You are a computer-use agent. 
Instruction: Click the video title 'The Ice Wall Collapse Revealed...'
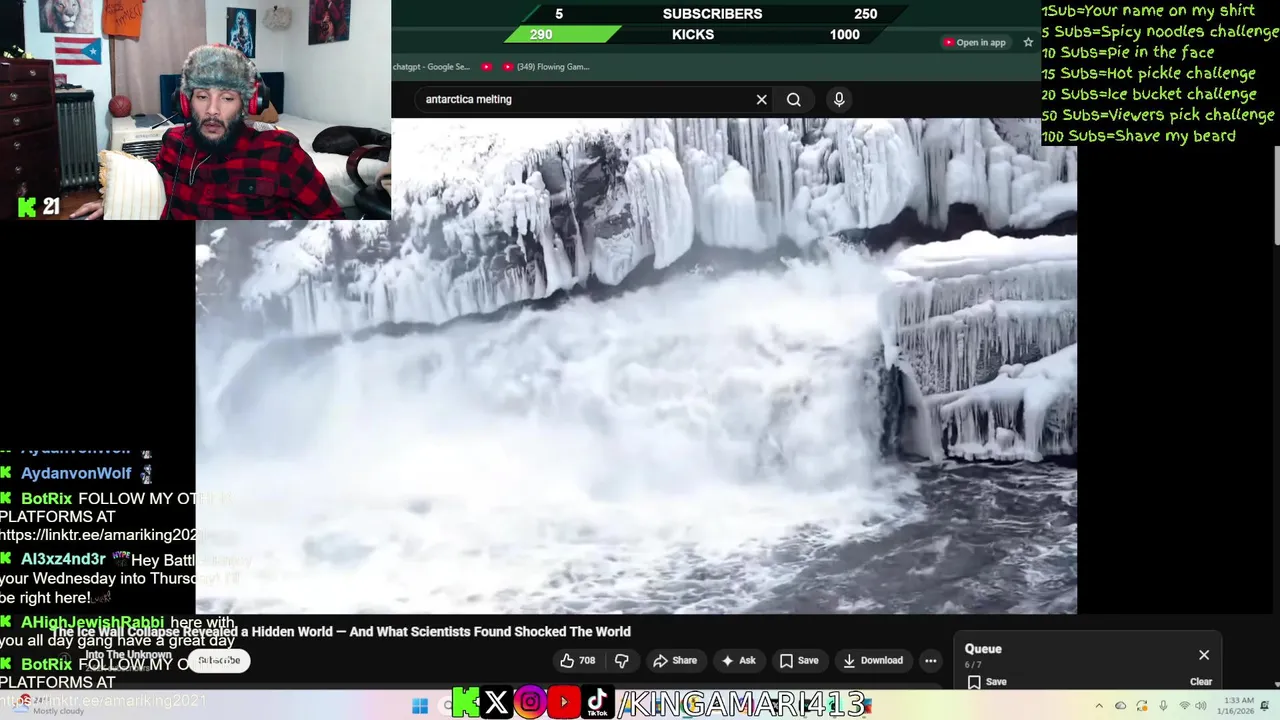pyautogui.click(x=341, y=632)
